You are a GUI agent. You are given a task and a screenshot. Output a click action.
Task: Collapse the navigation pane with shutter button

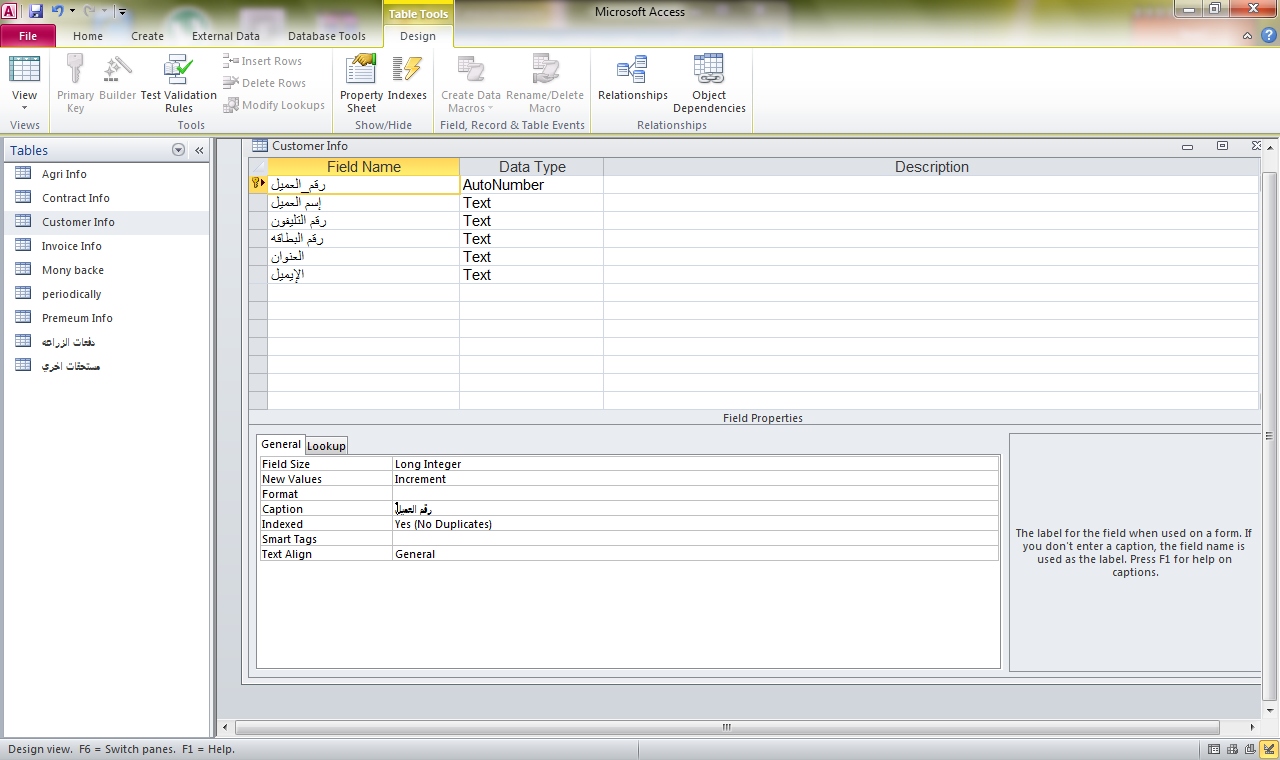(199, 150)
